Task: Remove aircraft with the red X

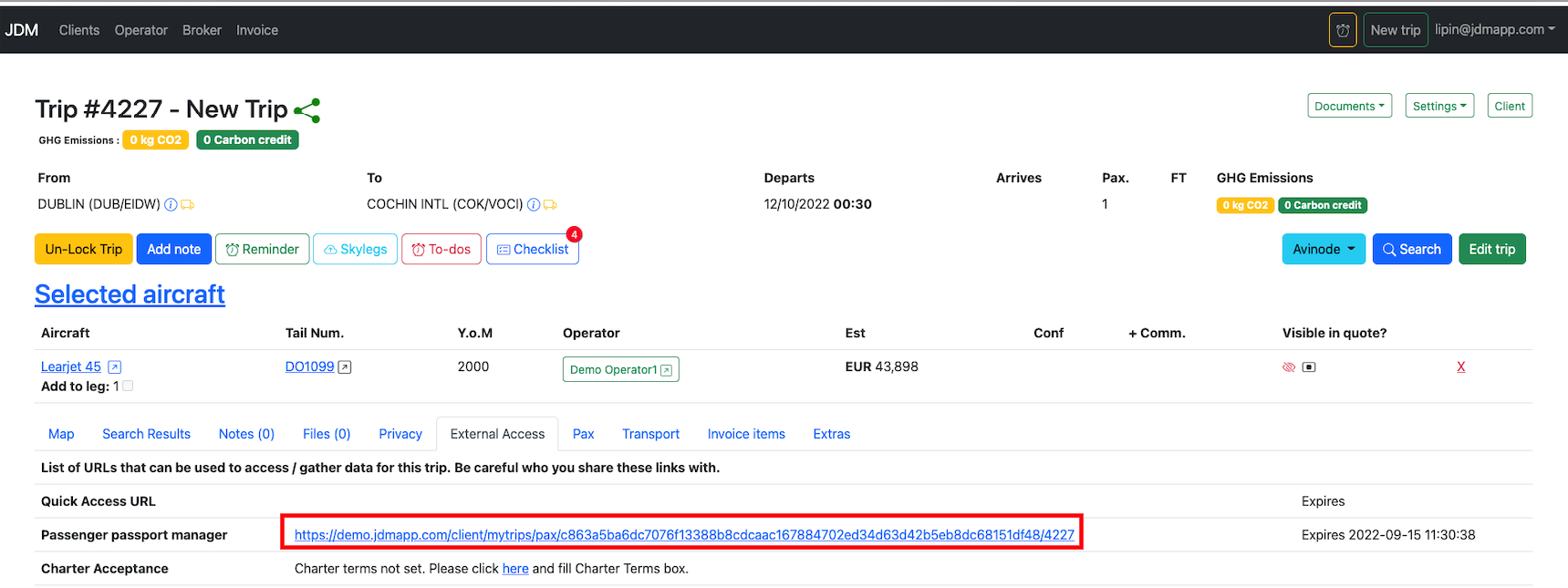Action: pyautogui.click(x=1460, y=366)
